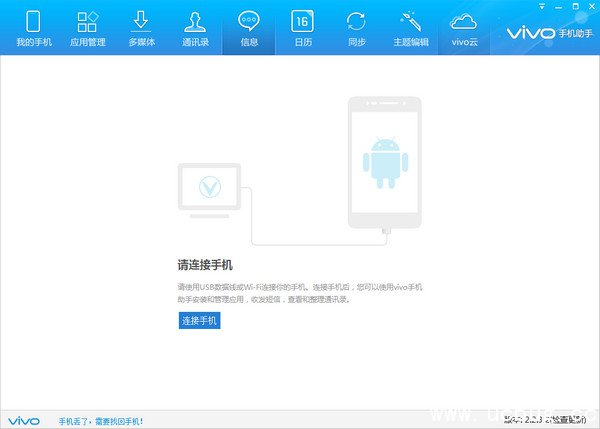This screenshot has width=600, height=429.
Task: Minimize the vivo assistant window
Action: click(558, 7)
